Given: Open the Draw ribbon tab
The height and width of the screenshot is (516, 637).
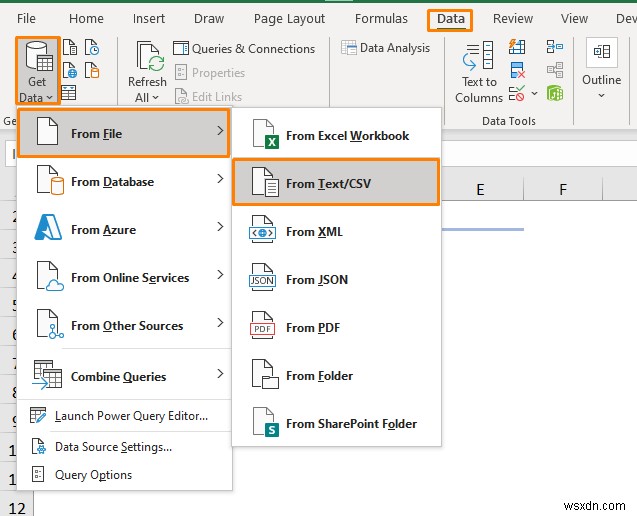Looking at the screenshot, I should click(209, 19).
